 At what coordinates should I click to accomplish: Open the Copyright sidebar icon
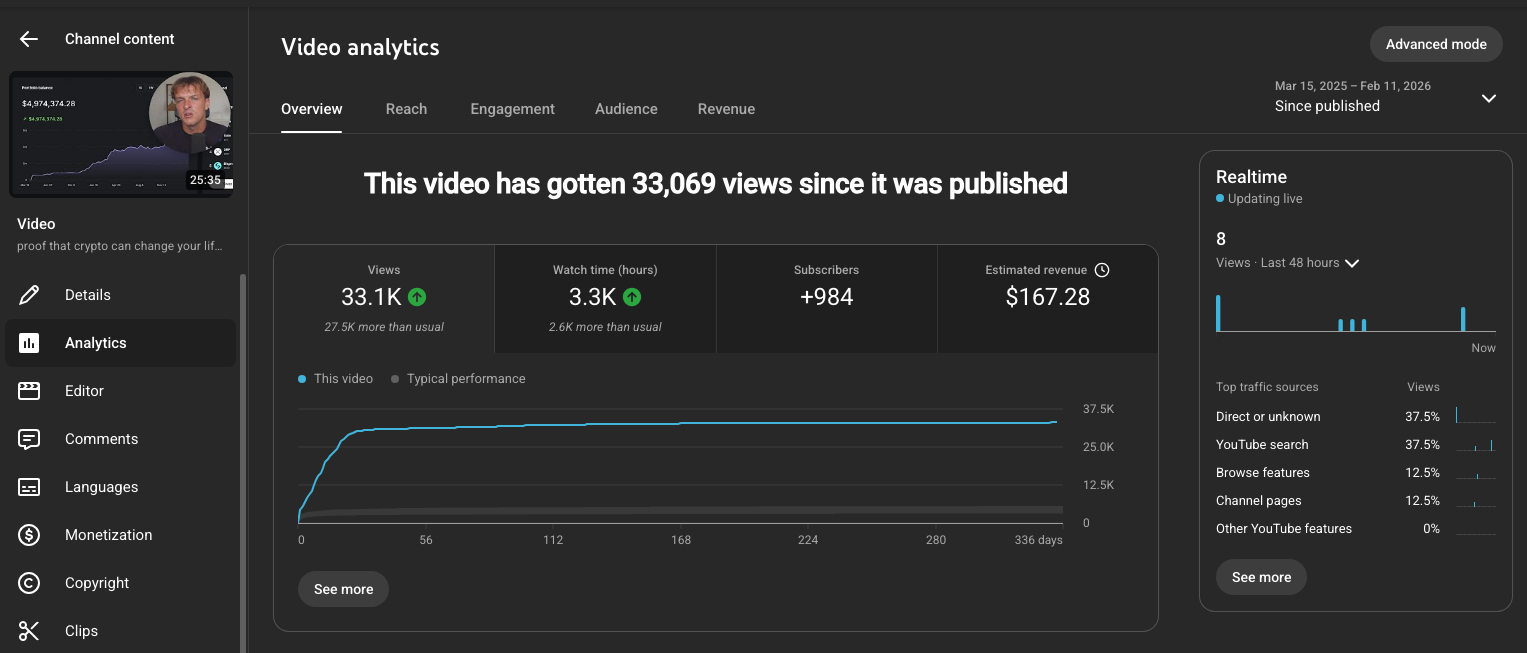tap(29, 582)
